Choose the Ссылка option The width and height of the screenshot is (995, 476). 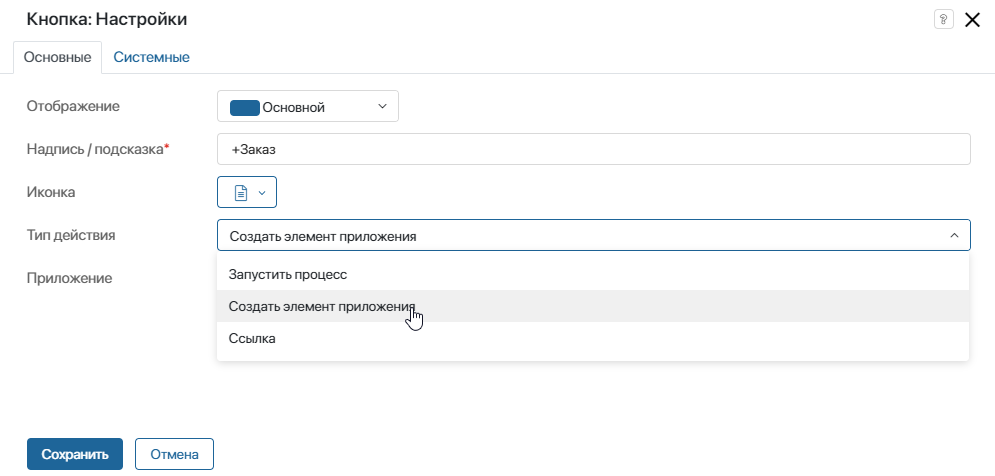pyautogui.click(x=593, y=338)
